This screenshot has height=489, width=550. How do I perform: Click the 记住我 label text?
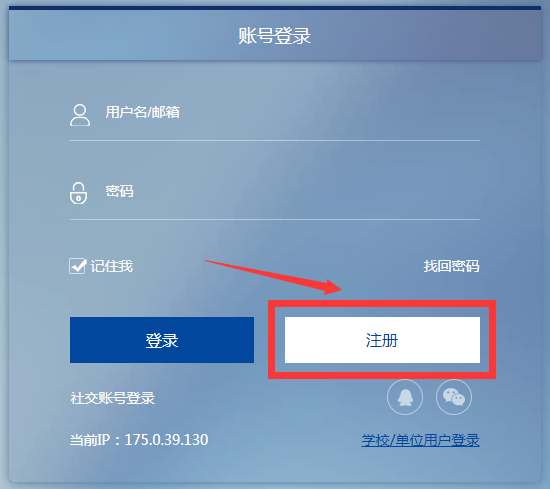[112, 266]
